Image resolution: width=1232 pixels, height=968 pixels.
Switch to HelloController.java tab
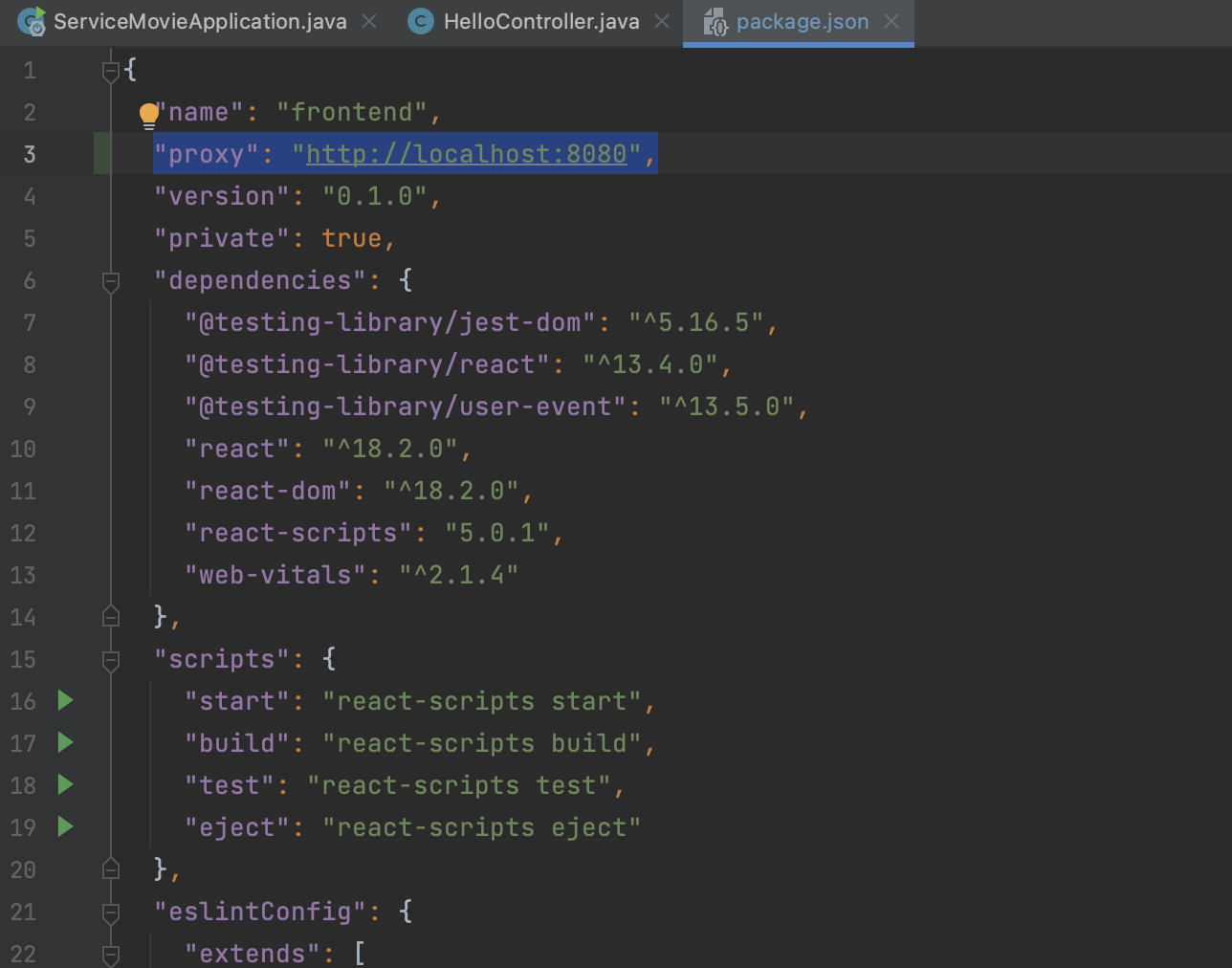point(541,21)
